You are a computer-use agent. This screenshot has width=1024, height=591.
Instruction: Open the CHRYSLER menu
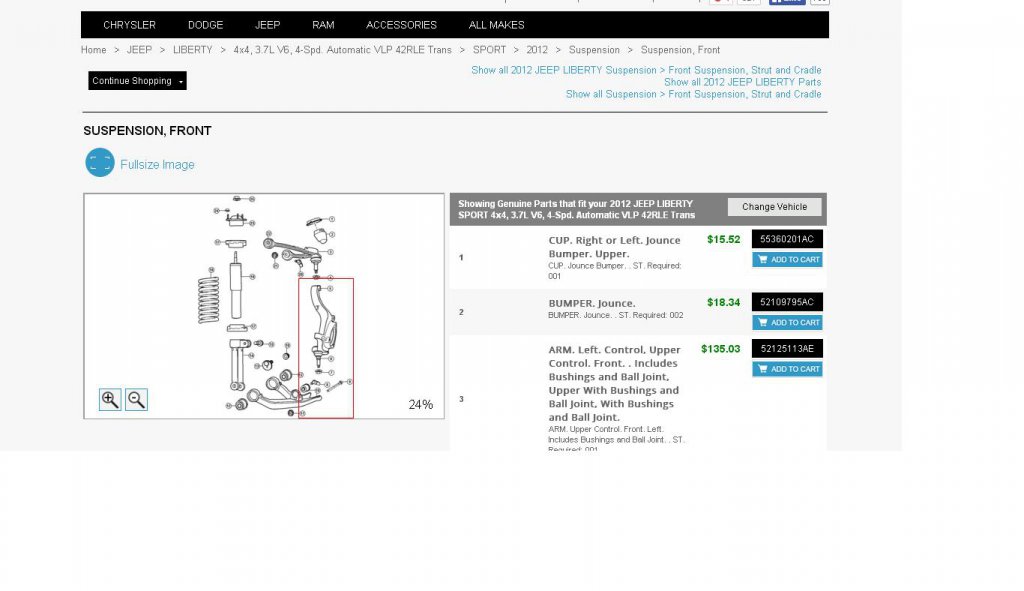point(129,25)
